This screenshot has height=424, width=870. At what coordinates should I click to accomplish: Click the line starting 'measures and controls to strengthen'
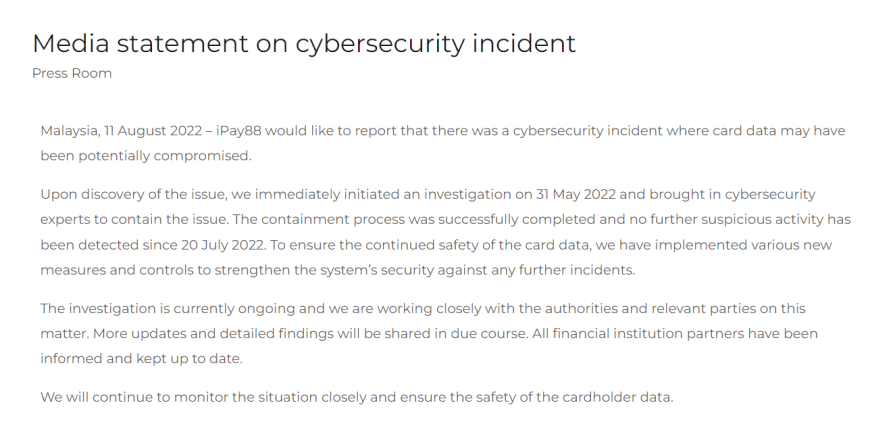pos(338,270)
